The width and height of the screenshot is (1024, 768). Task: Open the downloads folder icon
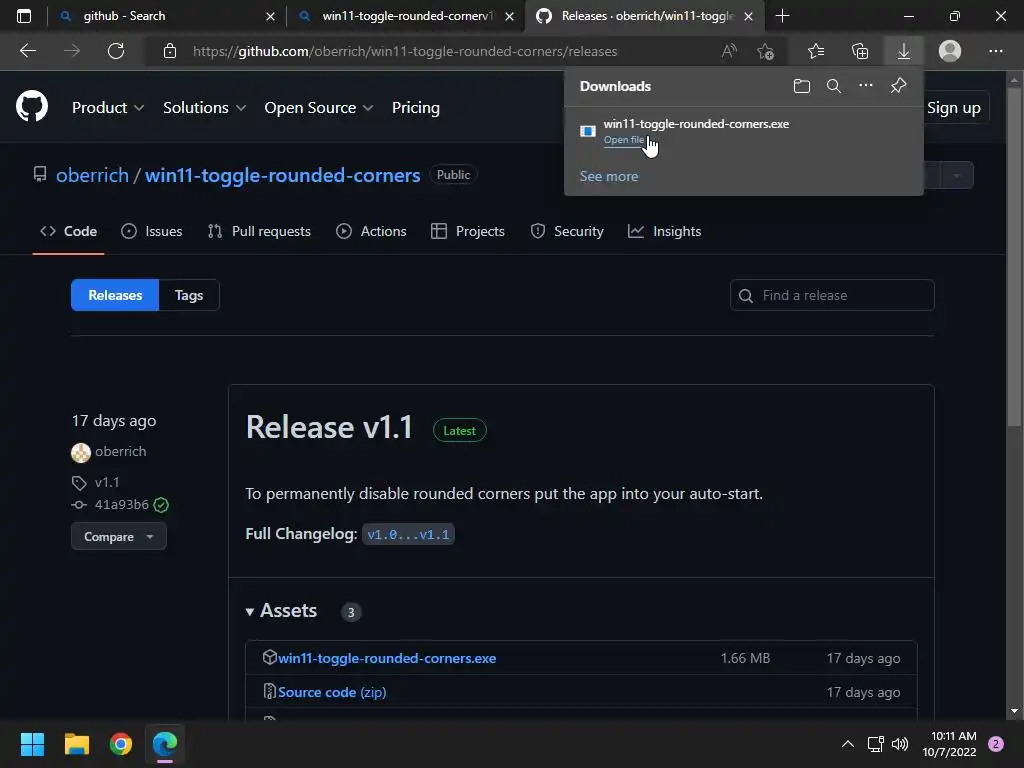pyautogui.click(x=801, y=86)
